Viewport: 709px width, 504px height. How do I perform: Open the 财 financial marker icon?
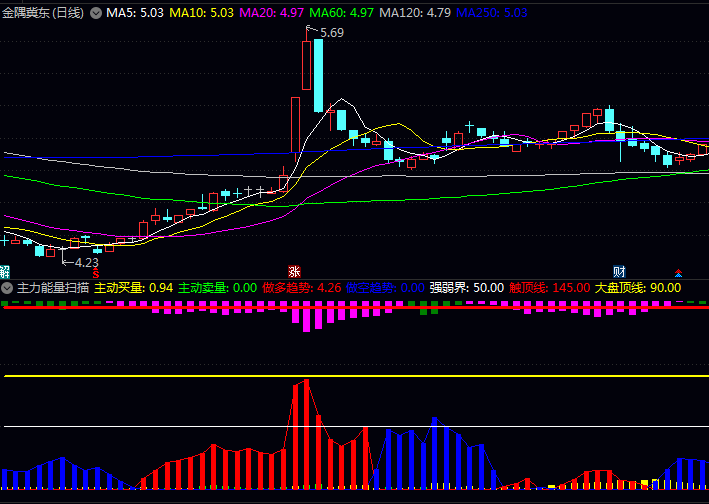click(619, 272)
